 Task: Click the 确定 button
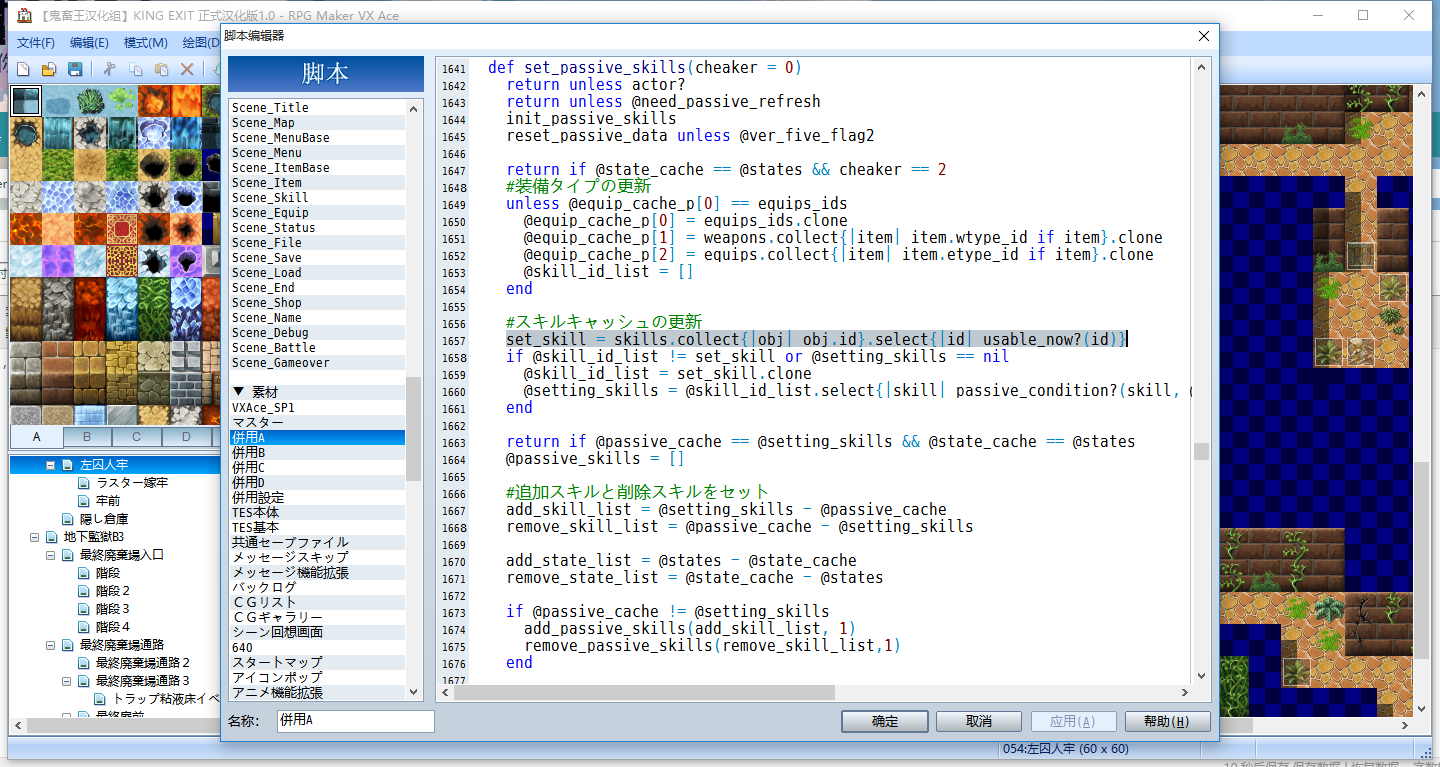[x=885, y=721]
